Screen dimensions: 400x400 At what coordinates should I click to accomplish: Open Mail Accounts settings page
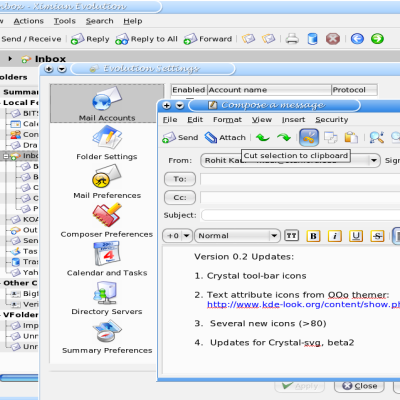107,104
